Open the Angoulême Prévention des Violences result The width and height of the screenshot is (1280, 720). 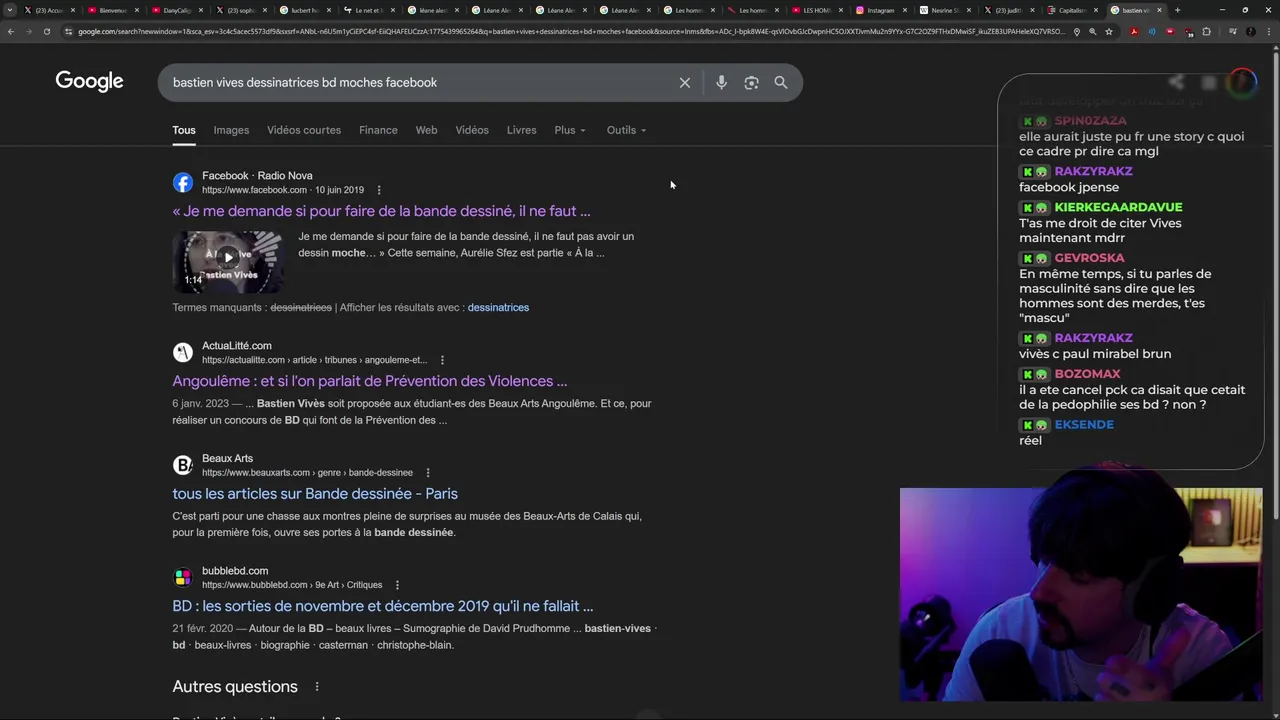pos(369,381)
